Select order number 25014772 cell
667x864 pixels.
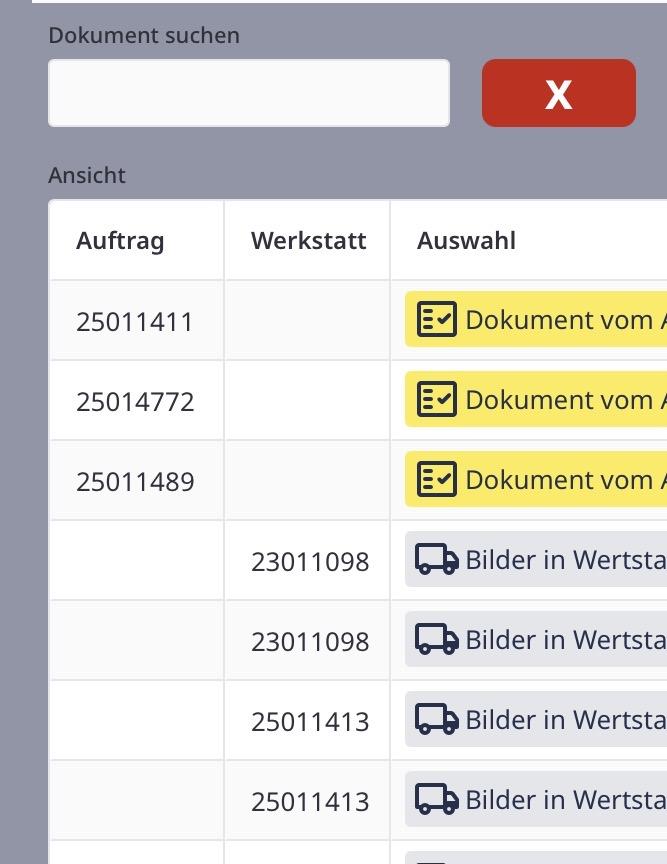click(x=134, y=402)
